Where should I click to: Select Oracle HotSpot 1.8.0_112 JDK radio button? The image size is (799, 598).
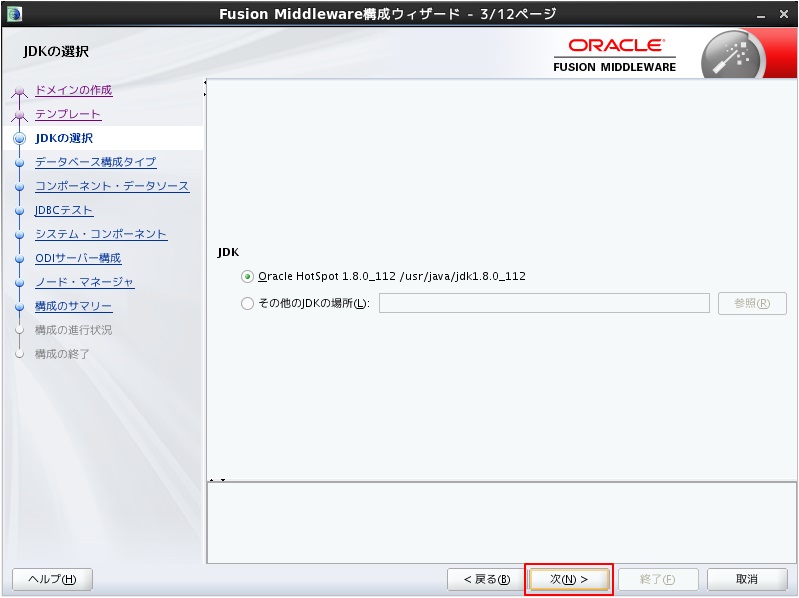(247, 277)
